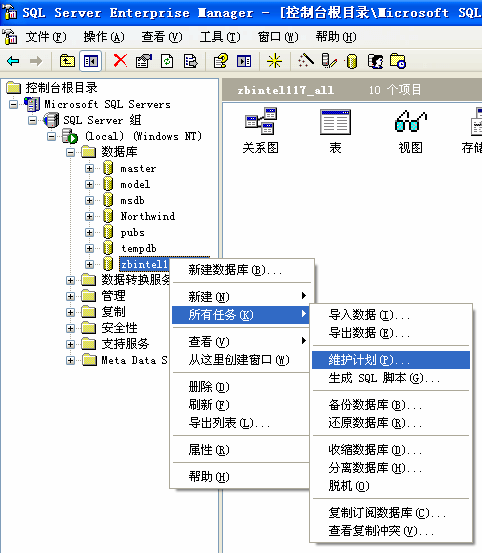Click the New database cylinder toolbar icon
Image resolution: width=482 pixels, height=553 pixels.
352,61
